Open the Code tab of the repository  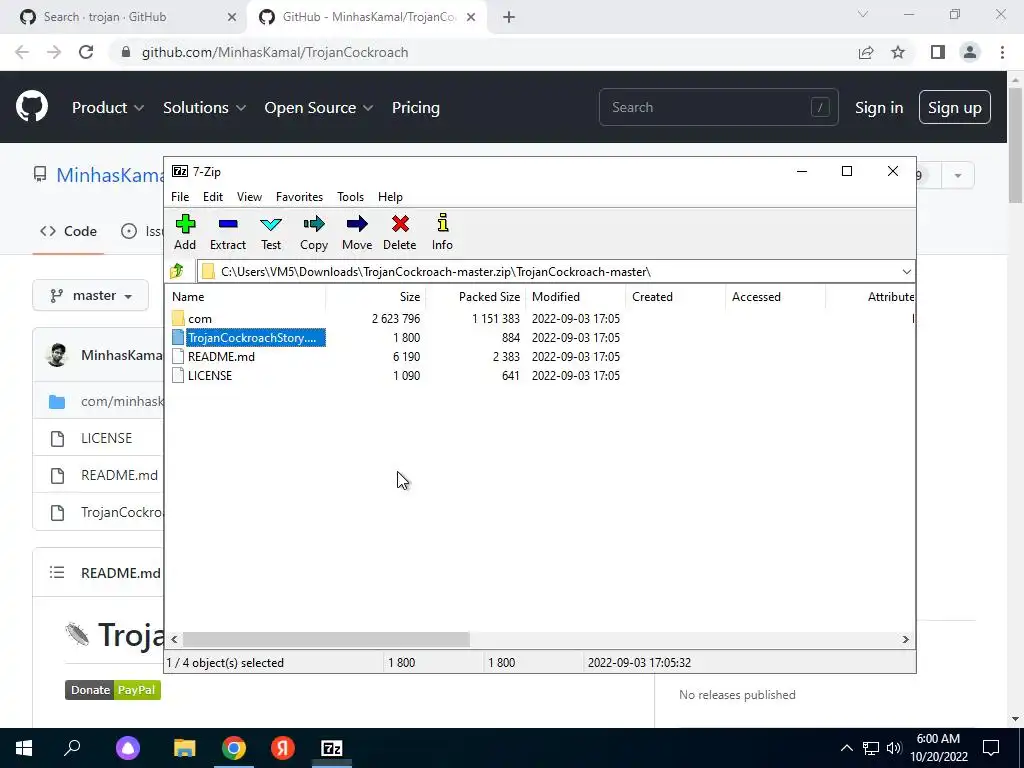pos(69,231)
